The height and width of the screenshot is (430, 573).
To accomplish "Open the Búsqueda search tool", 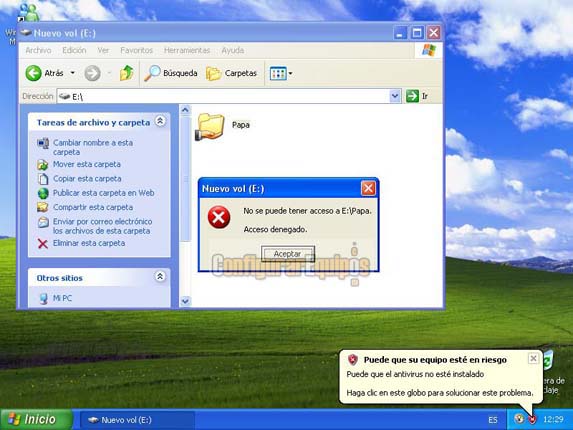I will tap(171, 73).
